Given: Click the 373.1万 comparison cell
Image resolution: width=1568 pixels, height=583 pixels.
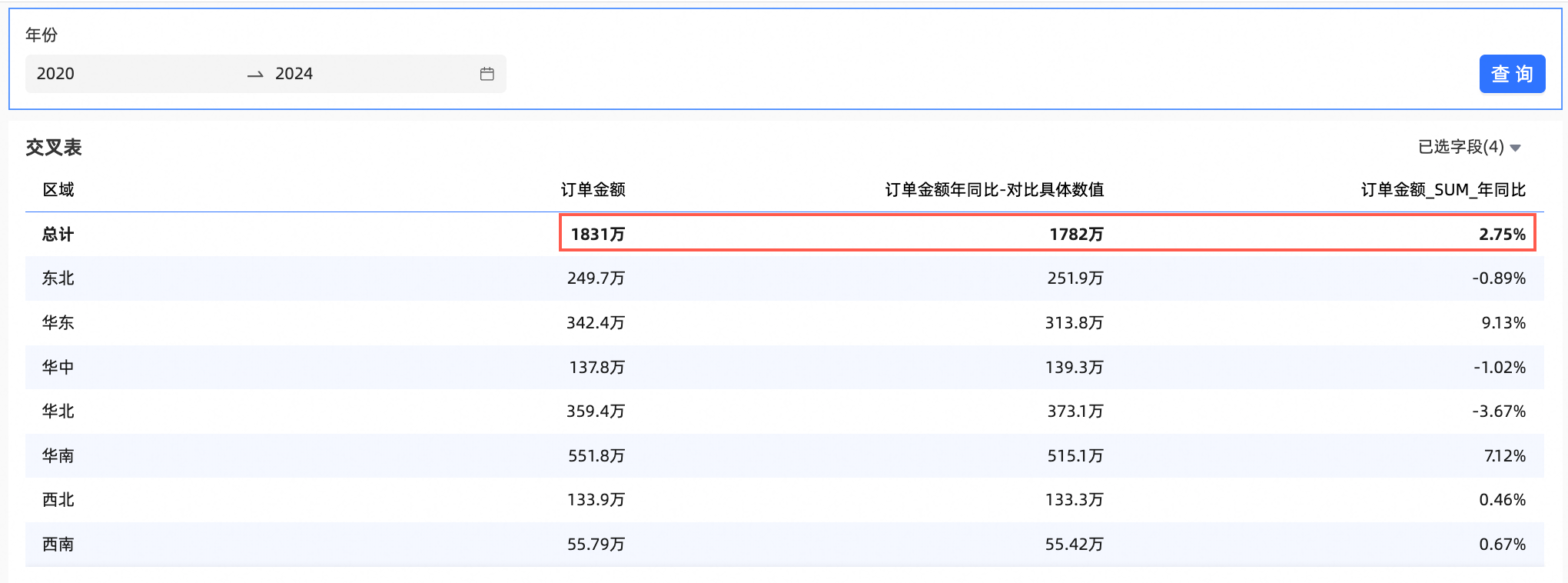Looking at the screenshot, I should pyautogui.click(x=1075, y=411).
